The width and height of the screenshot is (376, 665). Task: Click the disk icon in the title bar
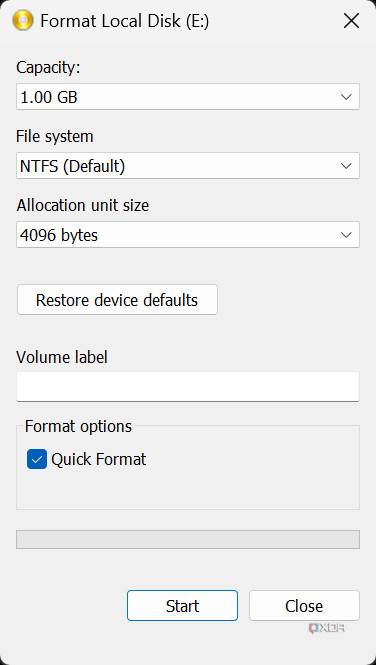coord(23,21)
